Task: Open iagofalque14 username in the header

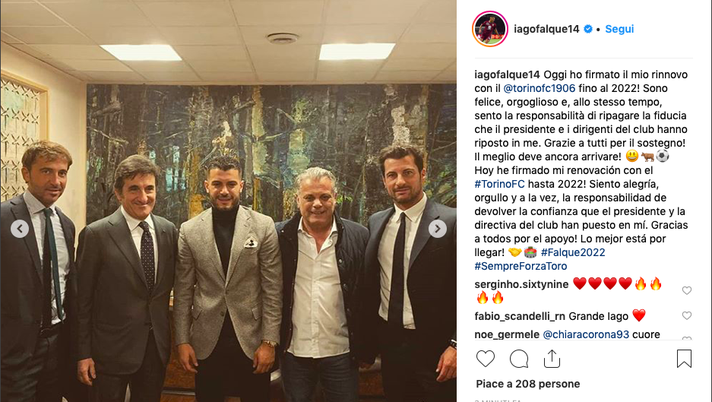Action: coord(546,29)
